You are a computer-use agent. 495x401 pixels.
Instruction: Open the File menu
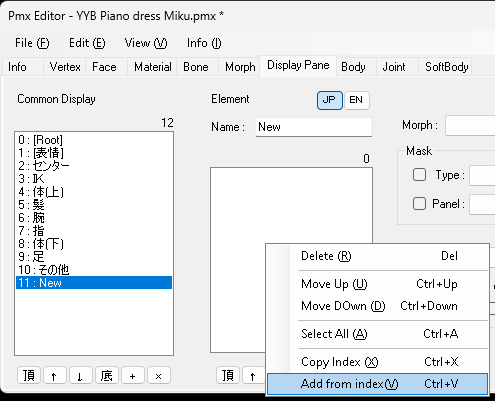pyautogui.click(x=32, y=43)
